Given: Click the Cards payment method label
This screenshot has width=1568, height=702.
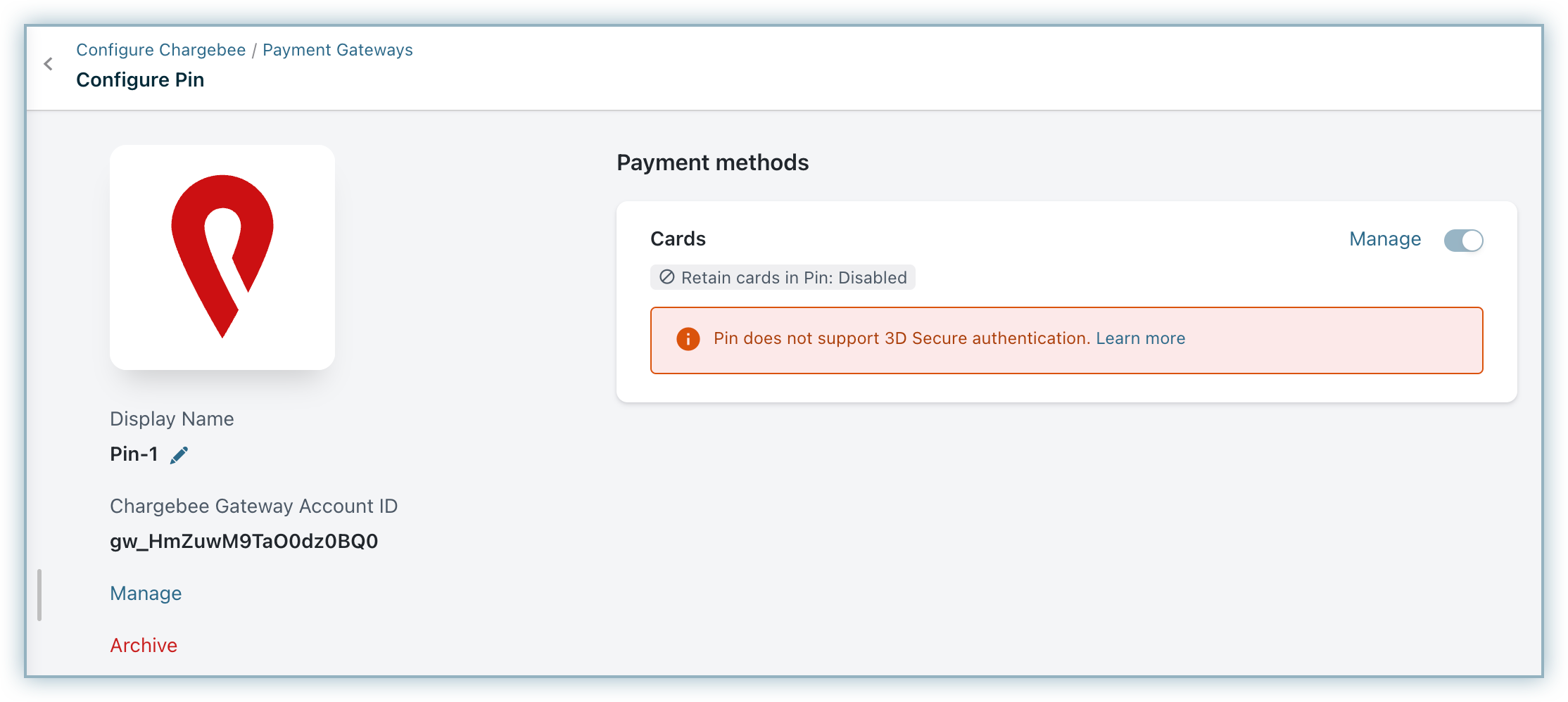Looking at the screenshot, I should (x=678, y=239).
